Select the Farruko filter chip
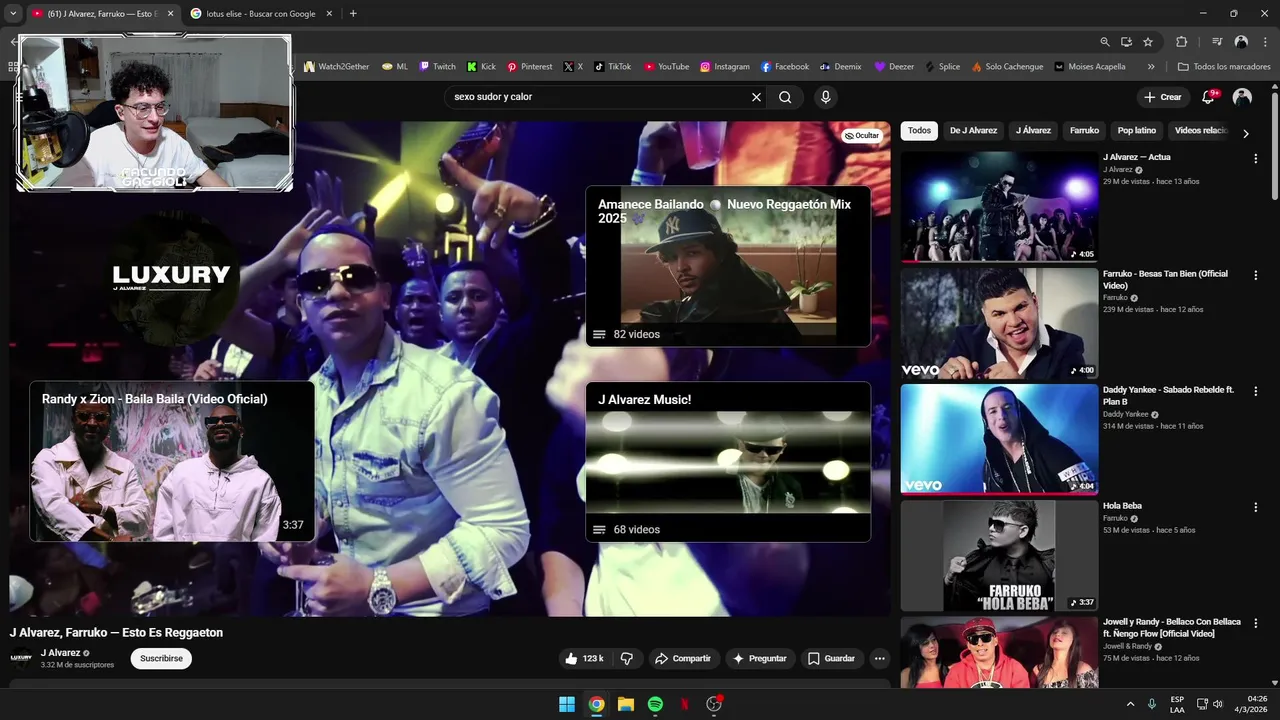 [x=1084, y=131]
